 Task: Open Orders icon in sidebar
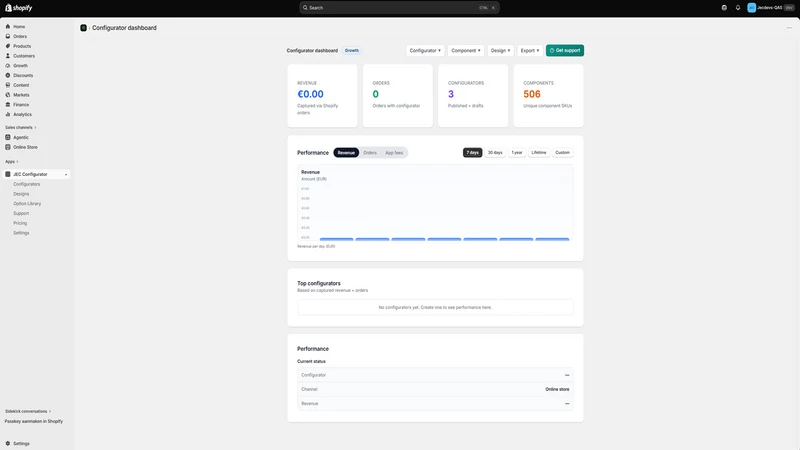tap(8, 36)
